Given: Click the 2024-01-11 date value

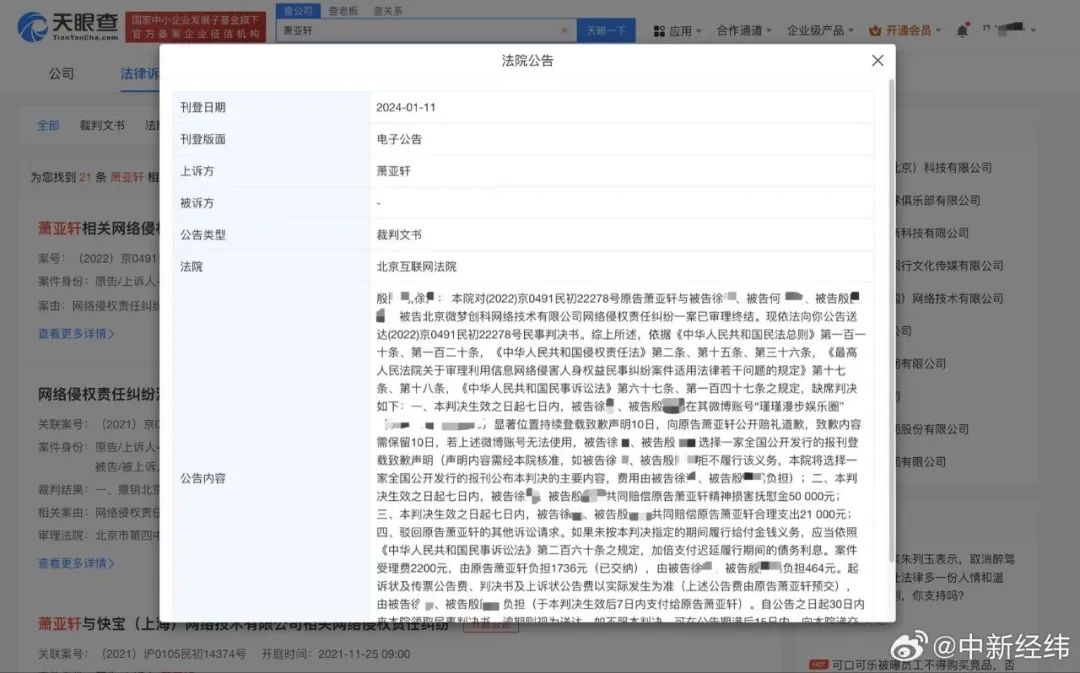Looking at the screenshot, I should point(406,107).
